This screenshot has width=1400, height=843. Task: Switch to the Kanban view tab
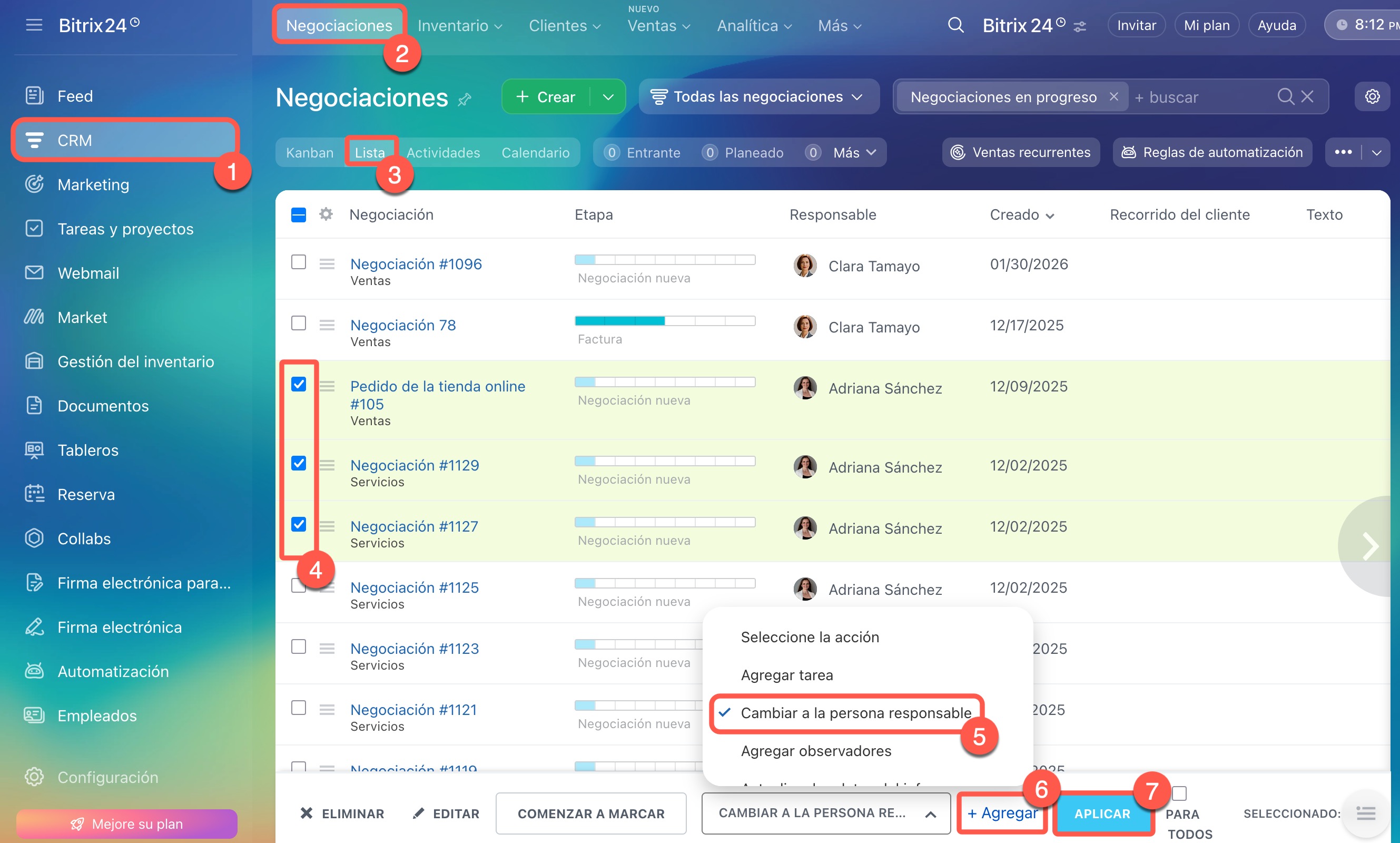pyautogui.click(x=309, y=152)
